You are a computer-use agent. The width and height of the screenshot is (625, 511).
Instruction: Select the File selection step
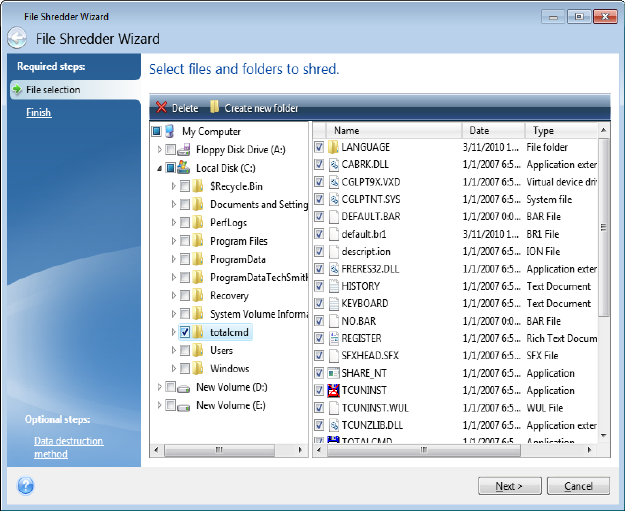[x=75, y=90]
